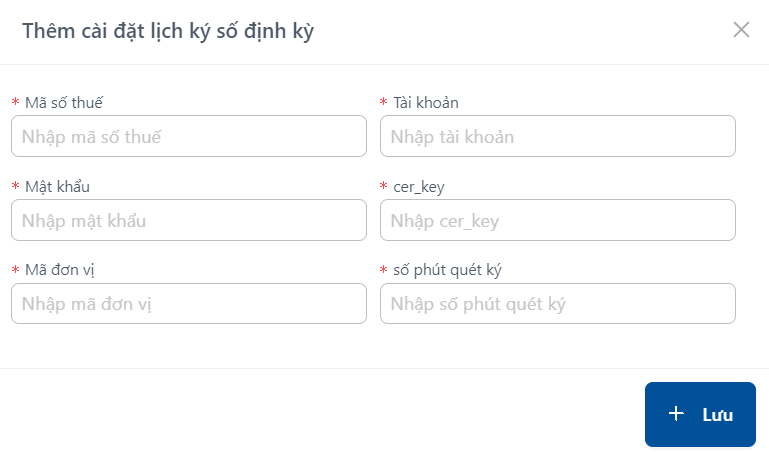The width and height of the screenshot is (769, 452).
Task: Activate the Nhập cer_key input box
Action: (558, 220)
